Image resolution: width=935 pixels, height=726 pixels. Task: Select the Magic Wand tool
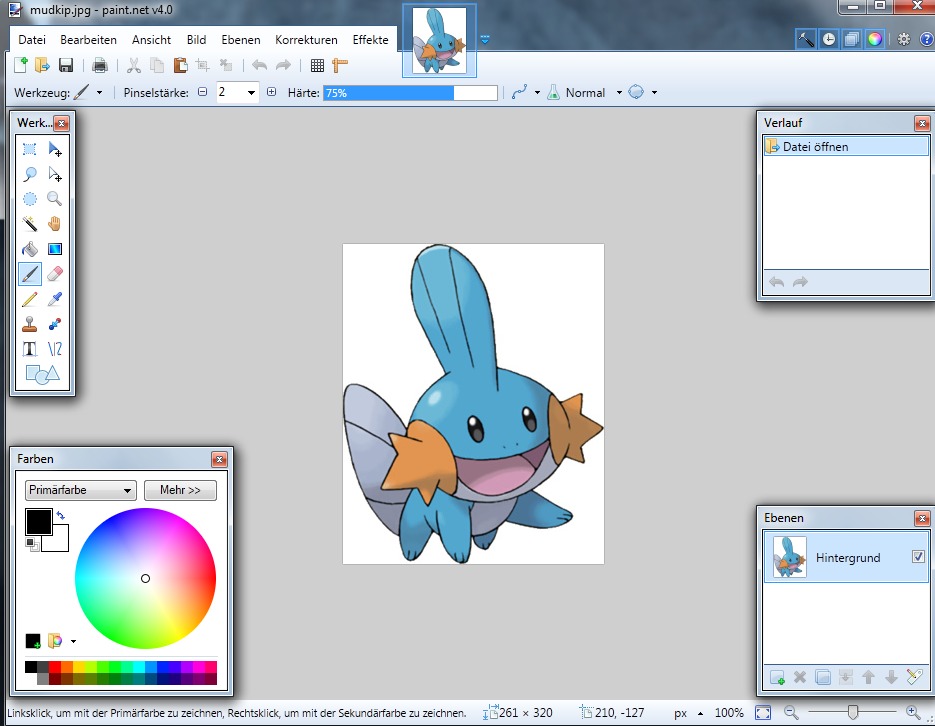point(29,224)
